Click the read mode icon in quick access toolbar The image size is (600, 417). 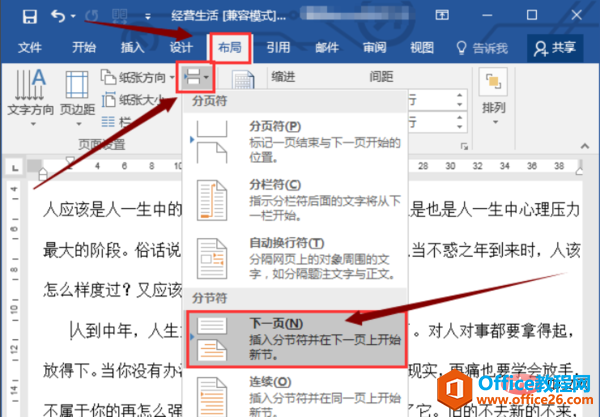(x=120, y=16)
